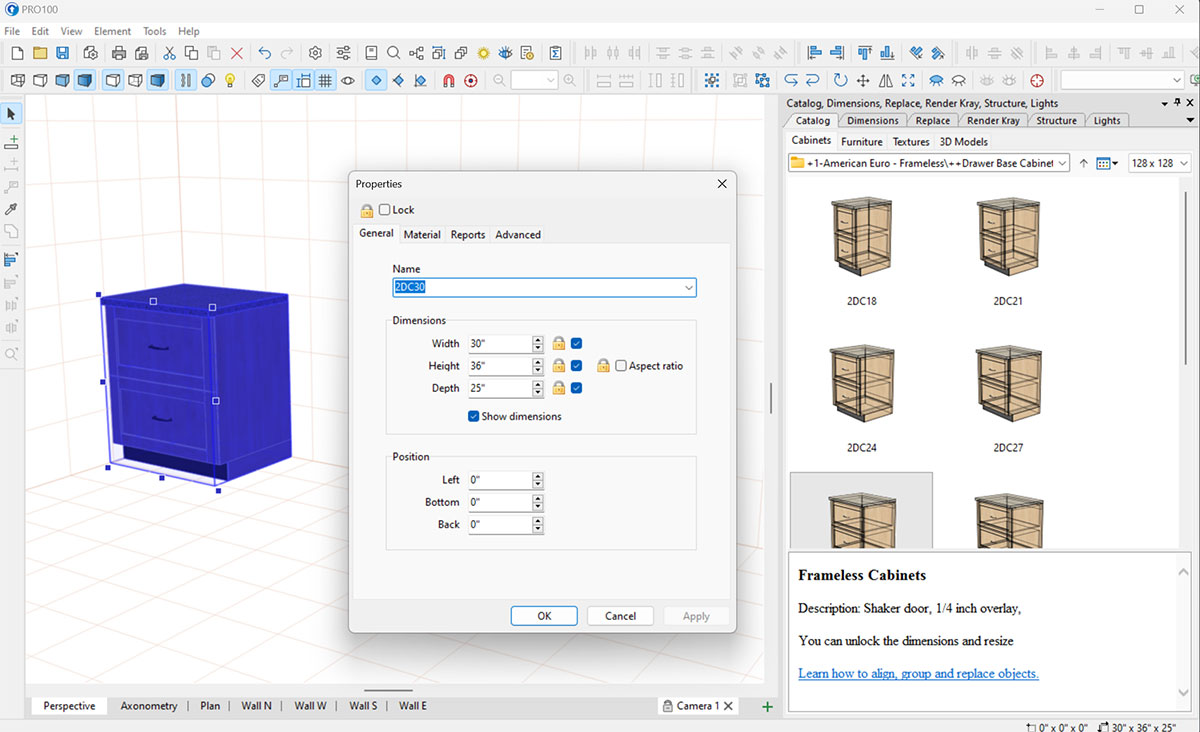Image resolution: width=1200 pixels, height=732 pixels.
Task: Undo last action with the undo arrow
Action: click(265, 53)
